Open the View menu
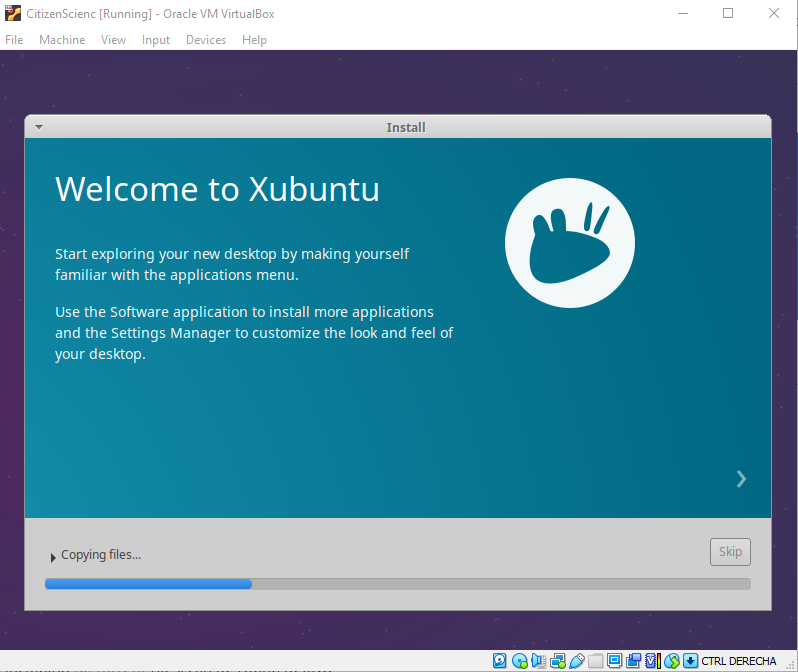Viewport: 798px width, 672px height. coord(113,40)
